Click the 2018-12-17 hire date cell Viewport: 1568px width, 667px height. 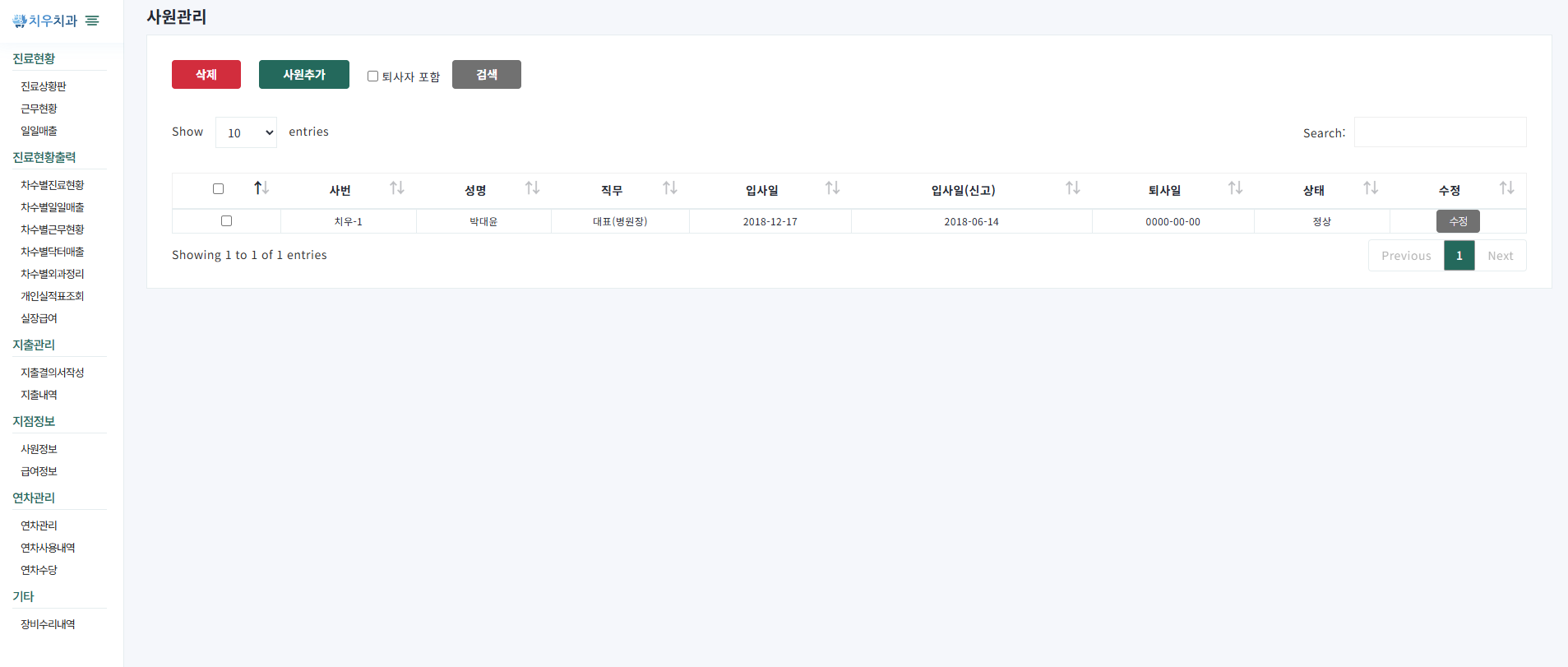(770, 222)
